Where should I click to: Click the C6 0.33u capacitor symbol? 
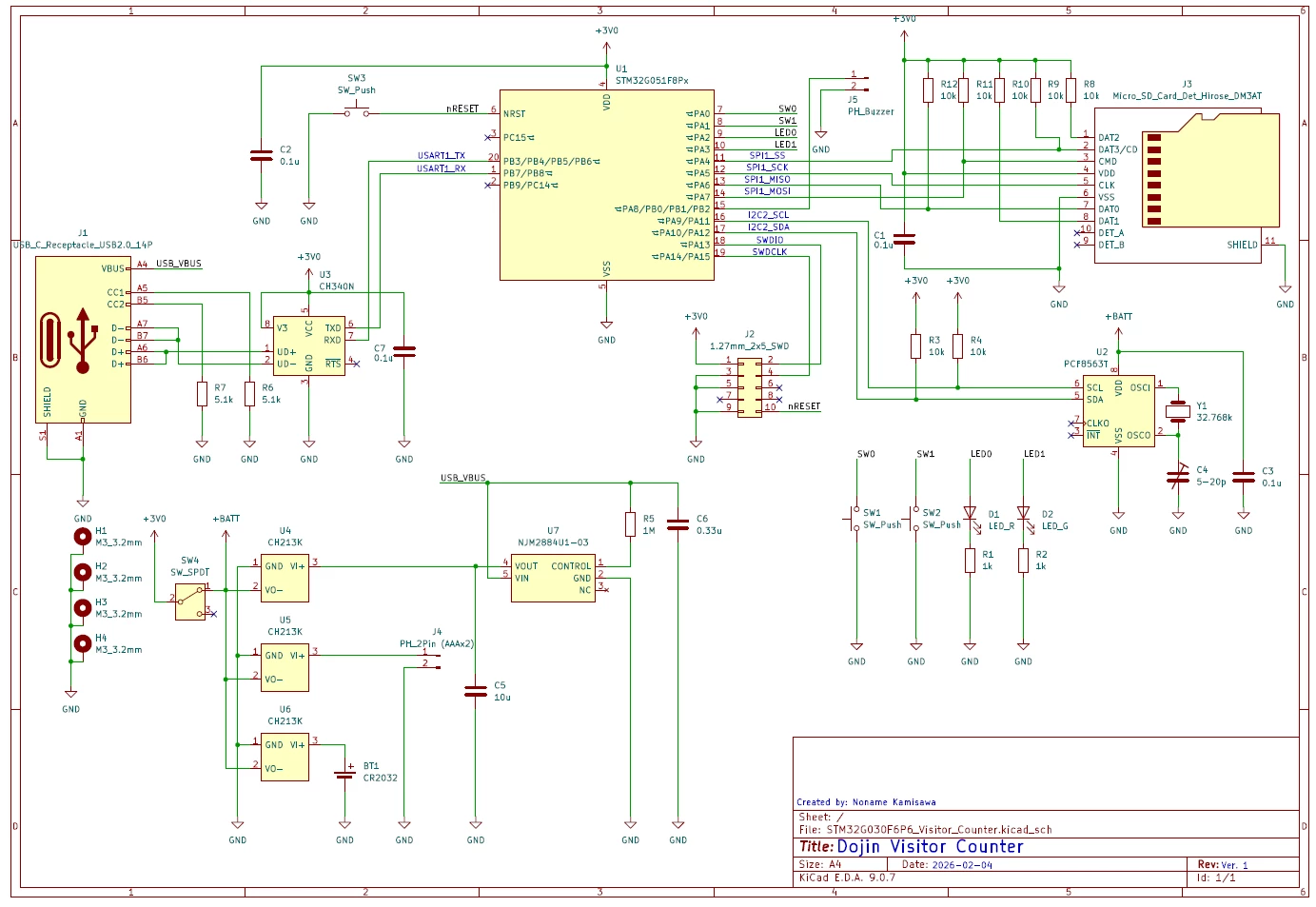click(x=678, y=524)
